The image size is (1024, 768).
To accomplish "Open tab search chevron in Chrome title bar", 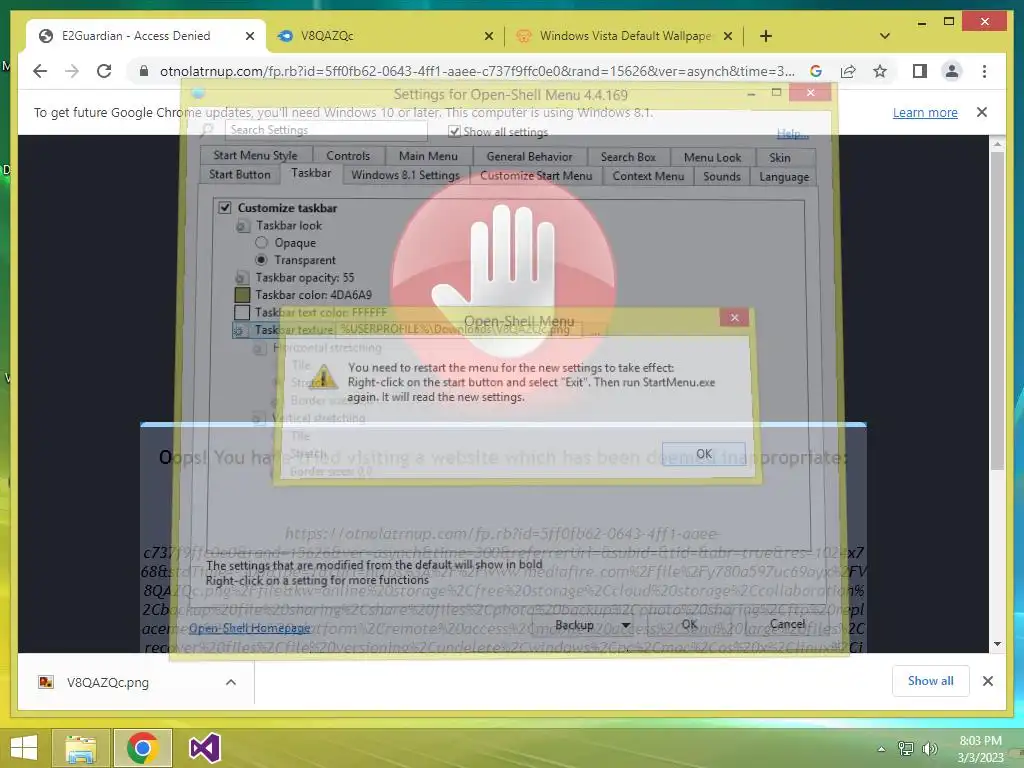I will point(884,36).
